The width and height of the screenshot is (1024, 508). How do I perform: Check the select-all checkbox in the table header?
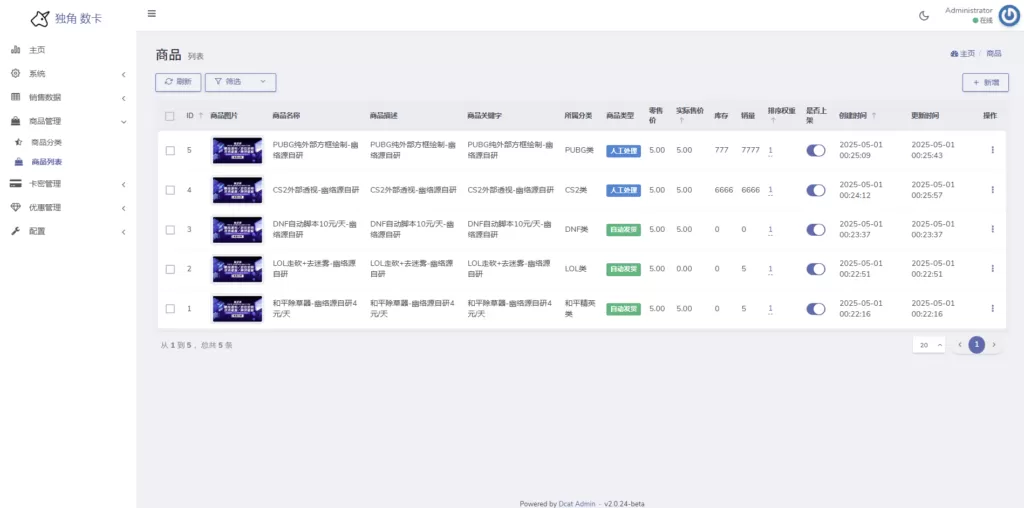pyautogui.click(x=170, y=116)
